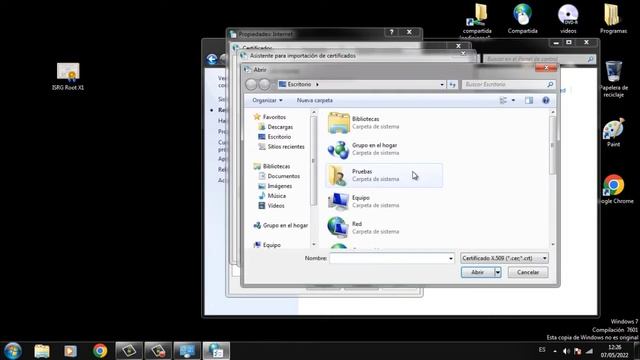
Task: Open File Explorer from the taskbar
Action: point(42,351)
